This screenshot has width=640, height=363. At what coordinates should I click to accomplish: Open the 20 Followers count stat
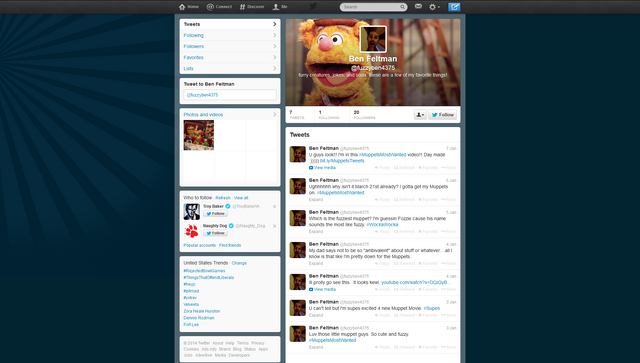pos(364,115)
